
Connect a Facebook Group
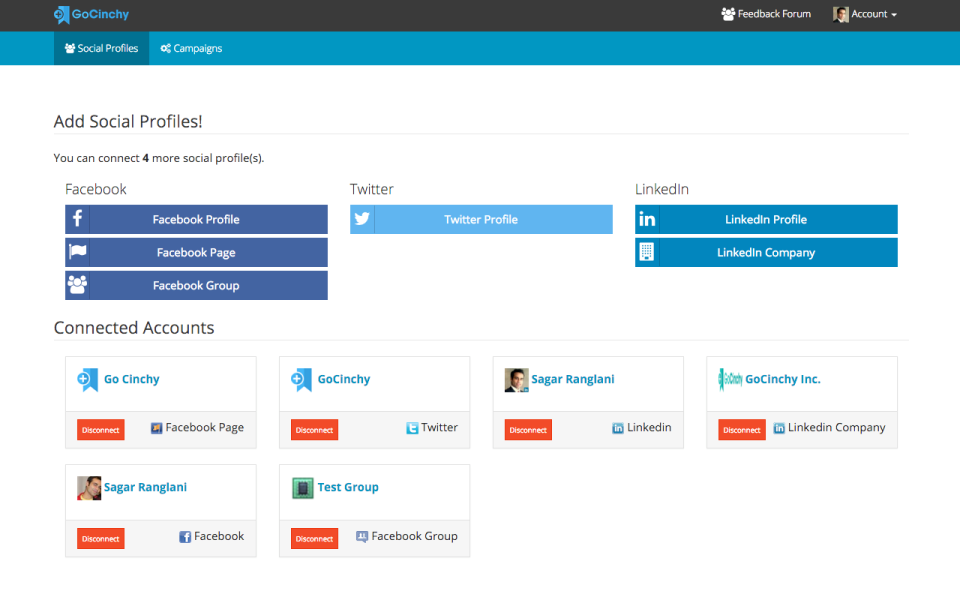click(197, 285)
